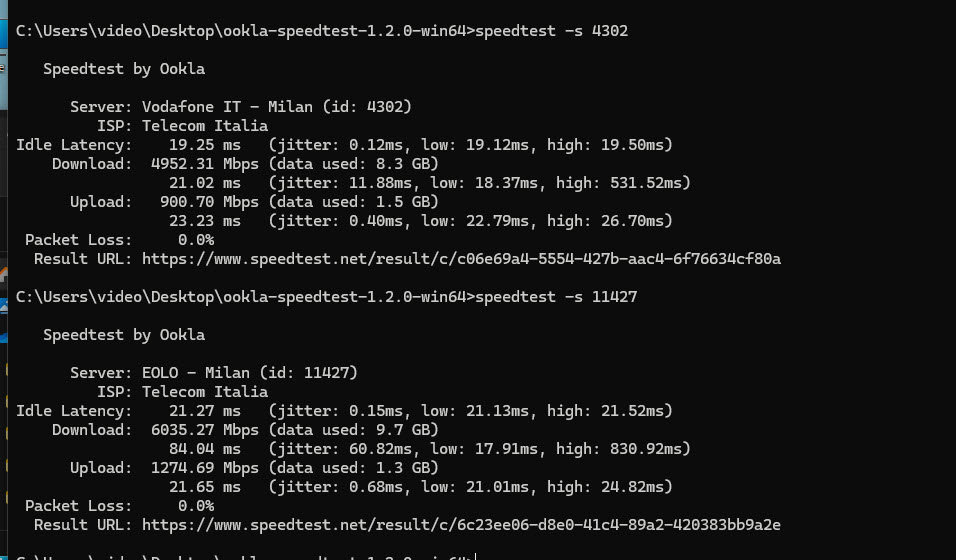Select the Vodafone IT - Milan server line

point(241,107)
